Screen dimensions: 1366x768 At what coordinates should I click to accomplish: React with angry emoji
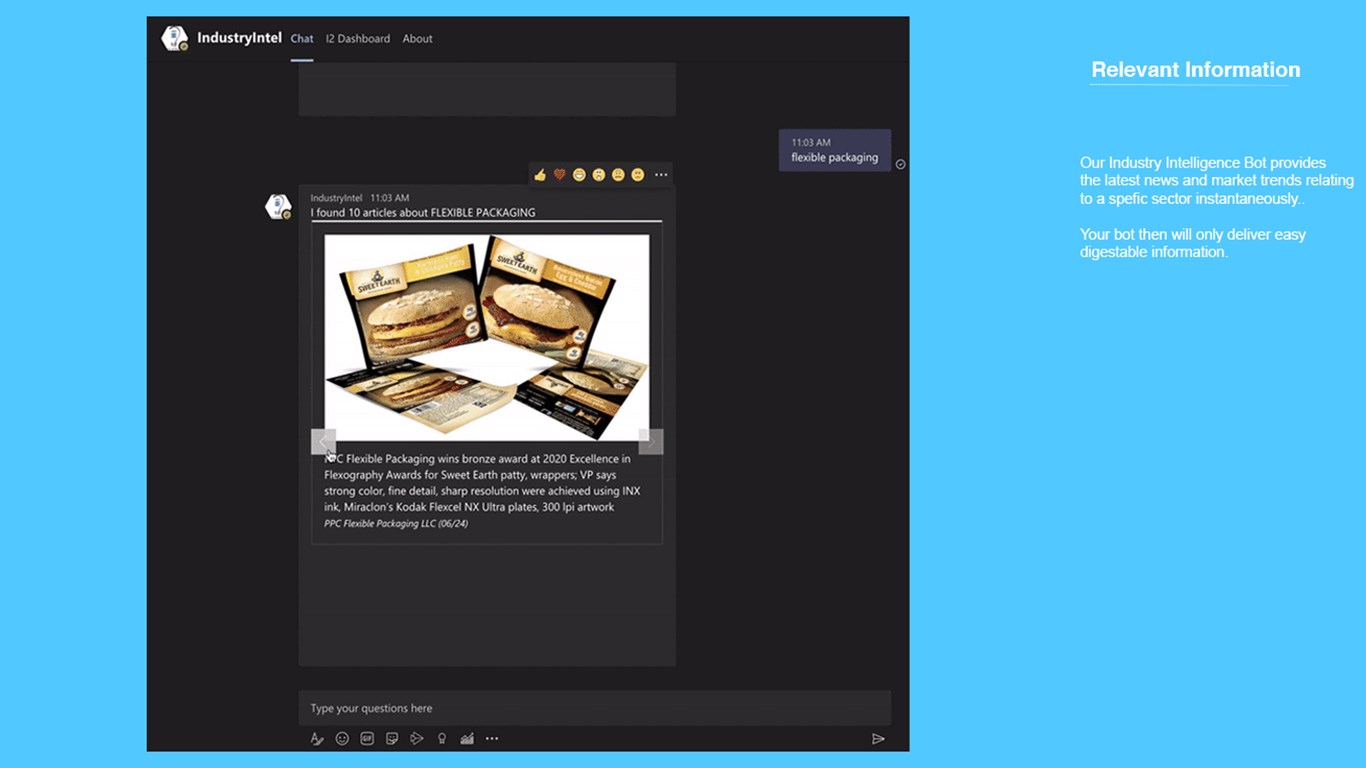638,175
